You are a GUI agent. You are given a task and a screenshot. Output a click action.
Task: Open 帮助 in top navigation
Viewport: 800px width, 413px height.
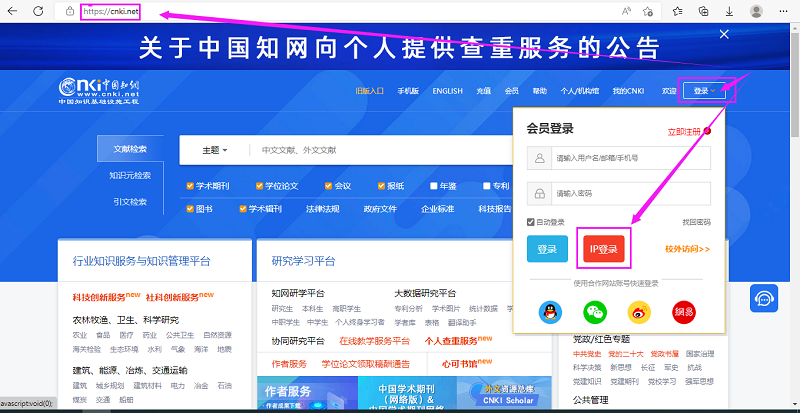point(540,91)
